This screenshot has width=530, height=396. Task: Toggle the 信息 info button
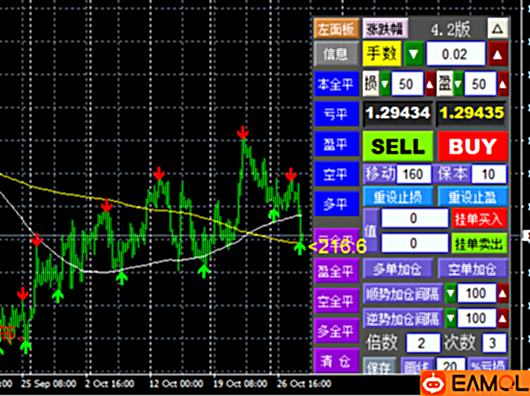[336, 54]
